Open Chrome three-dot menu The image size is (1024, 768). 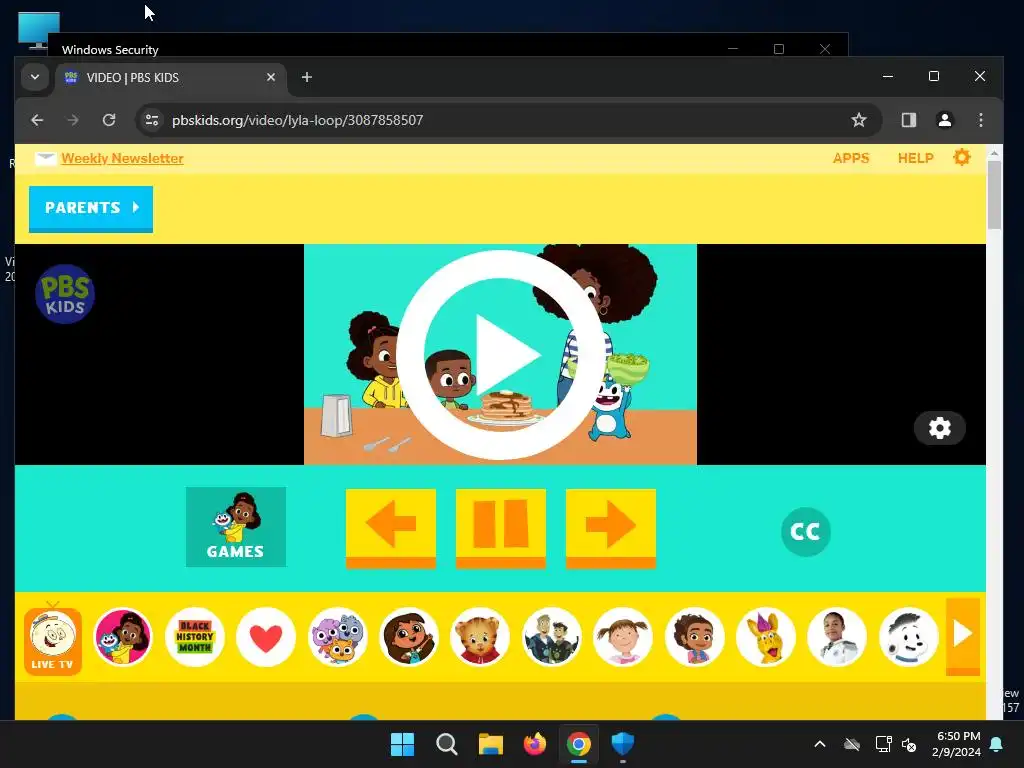tap(980, 120)
